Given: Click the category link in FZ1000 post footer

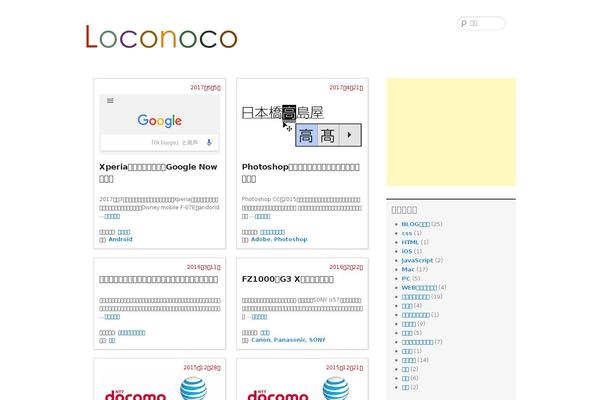Looking at the screenshot, I should click(265, 333).
